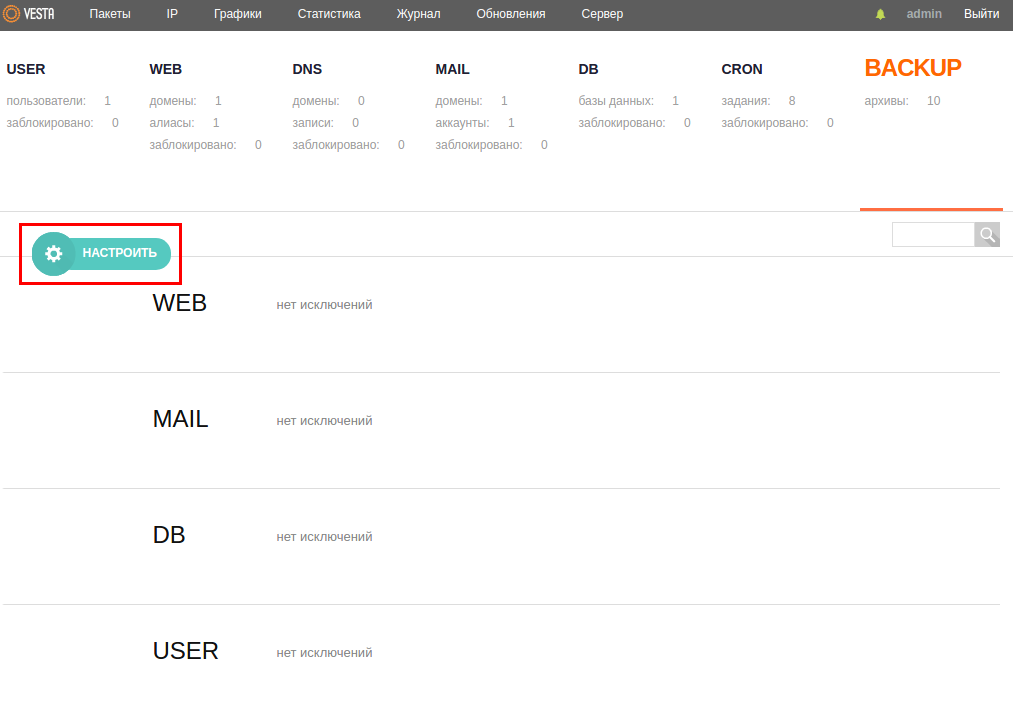Focus the search input field
The height and width of the screenshot is (714, 1013).
tap(933, 235)
